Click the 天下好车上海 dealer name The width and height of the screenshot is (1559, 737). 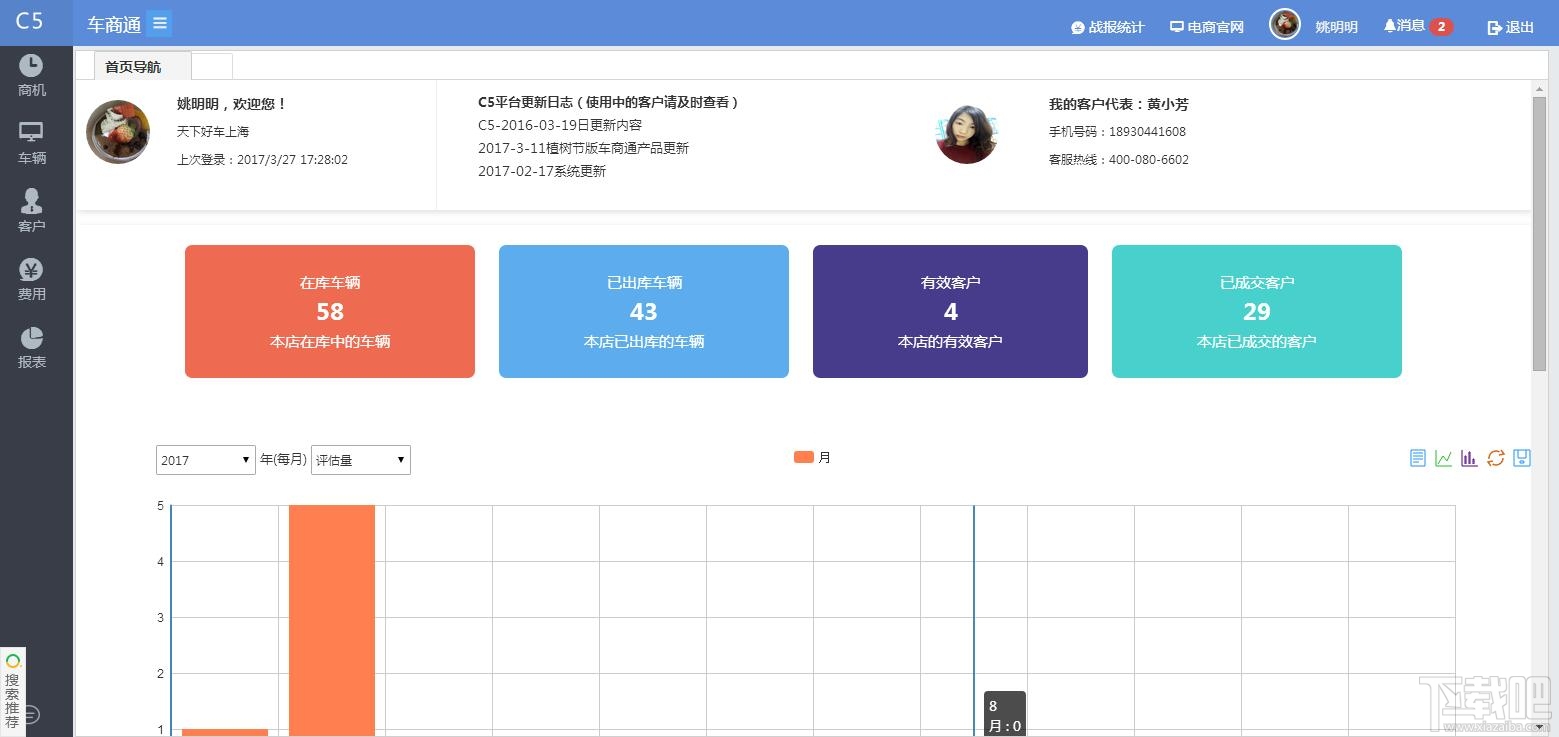213,132
